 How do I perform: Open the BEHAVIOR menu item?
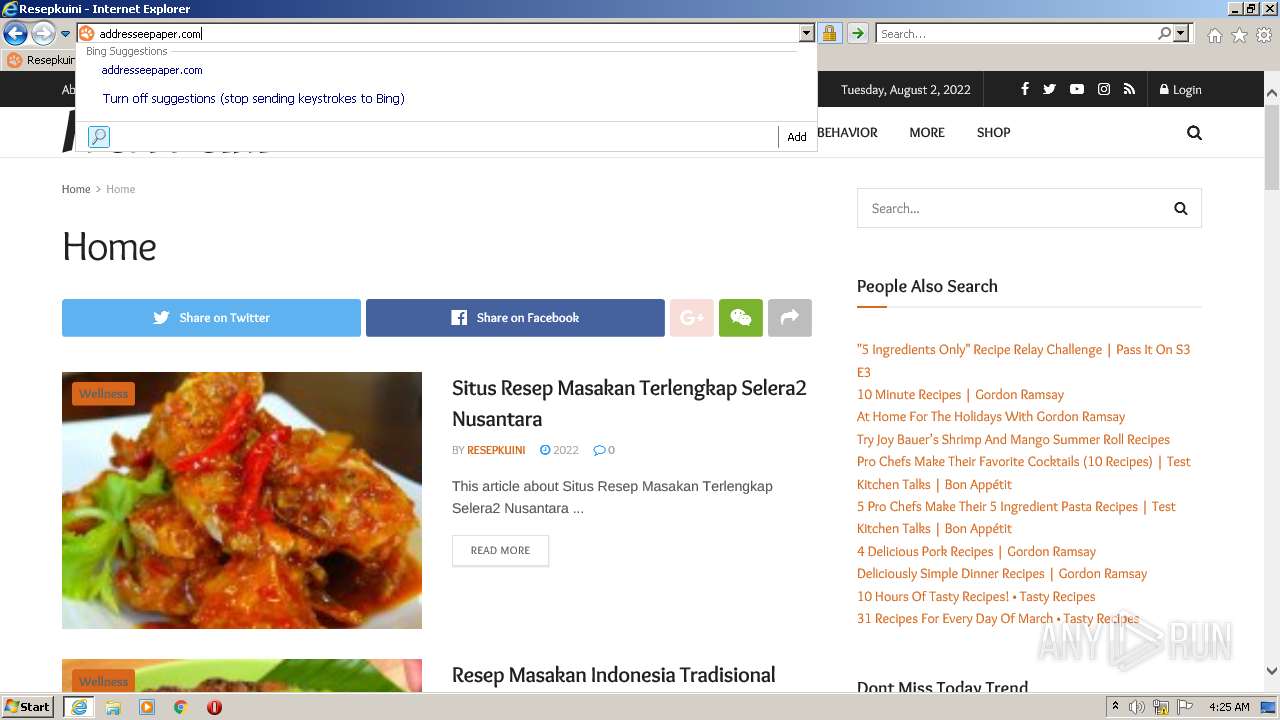click(847, 132)
